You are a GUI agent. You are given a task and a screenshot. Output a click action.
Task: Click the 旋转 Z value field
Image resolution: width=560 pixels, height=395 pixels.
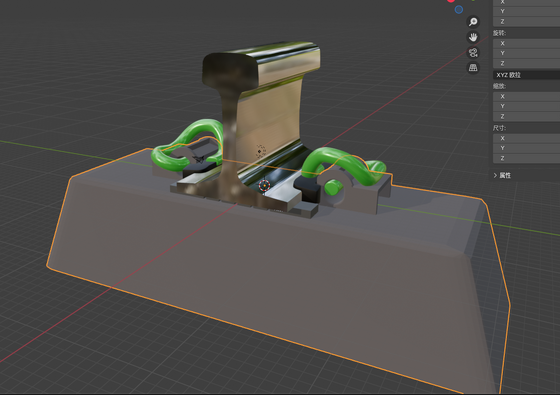(526, 63)
